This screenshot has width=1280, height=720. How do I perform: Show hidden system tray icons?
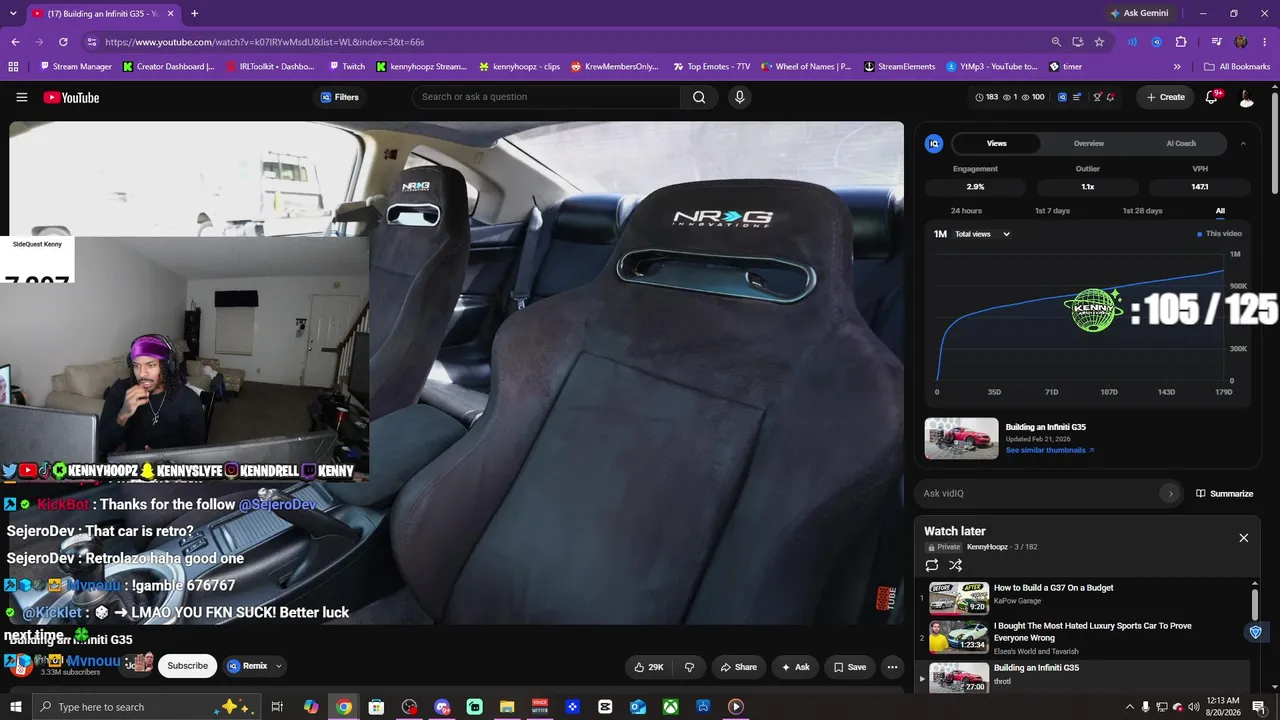1130,707
